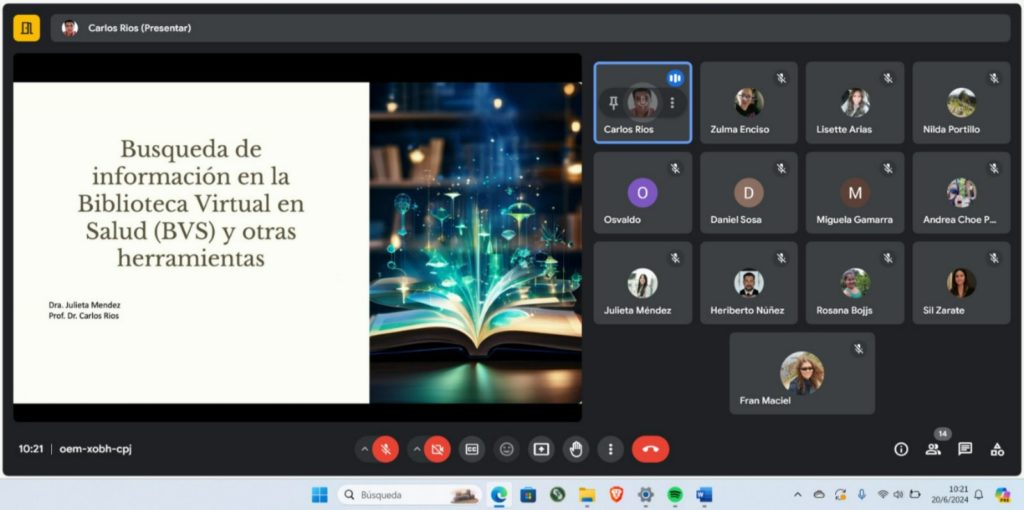Open meeting details info icon
The width and height of the screenshot is (1024, 510).
tap(901, 449)
